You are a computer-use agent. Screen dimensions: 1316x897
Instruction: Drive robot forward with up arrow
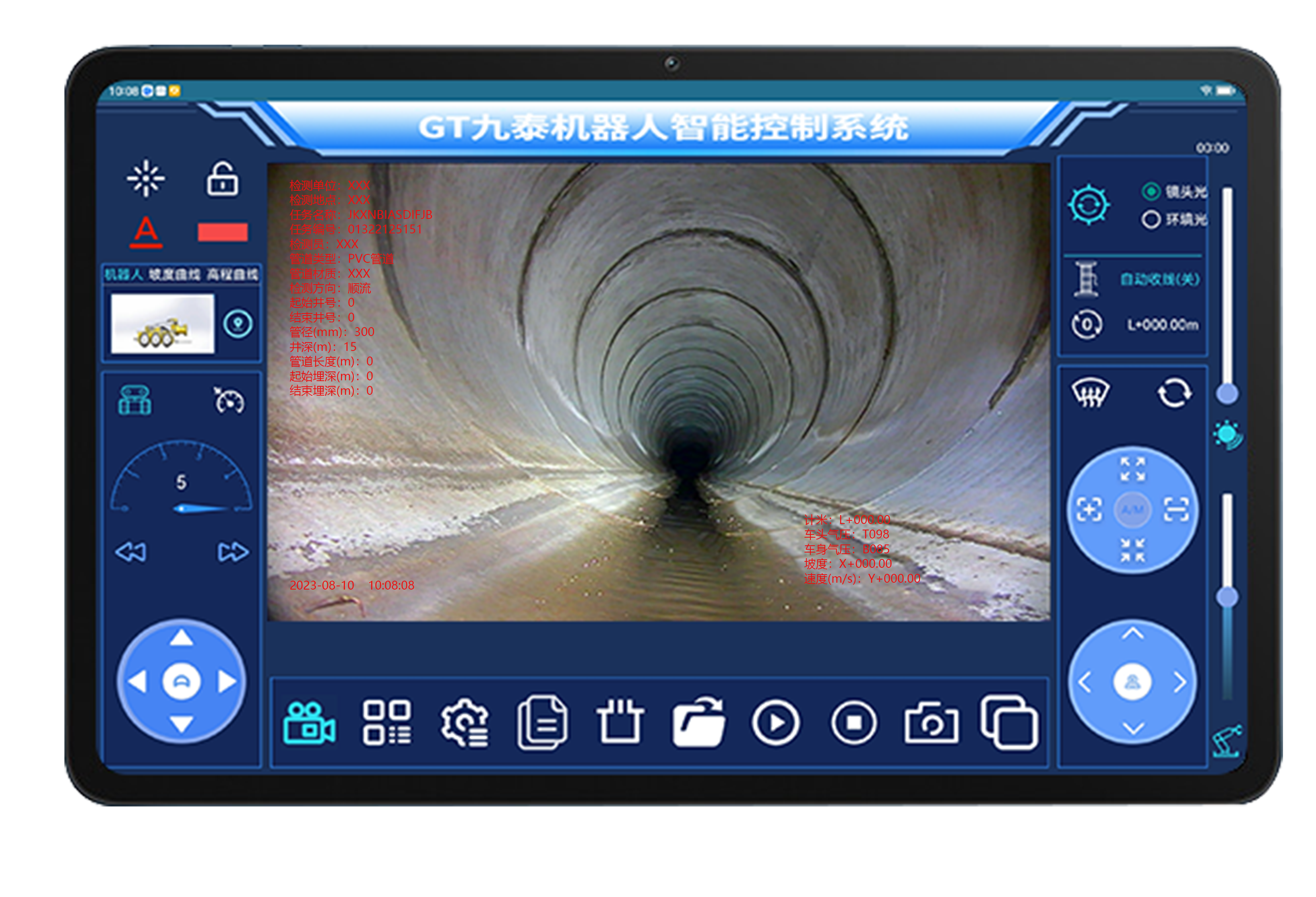click(x=181, y=638)
